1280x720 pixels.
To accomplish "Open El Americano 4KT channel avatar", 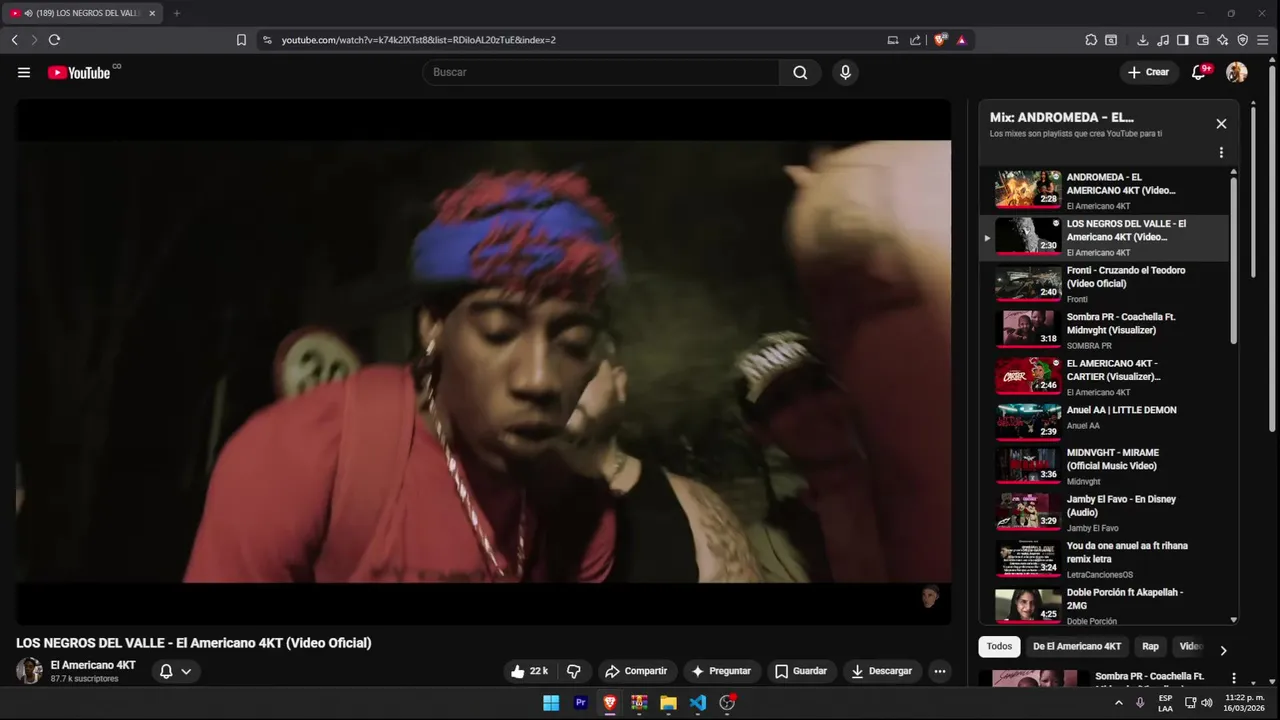I will tap(30, 671).
